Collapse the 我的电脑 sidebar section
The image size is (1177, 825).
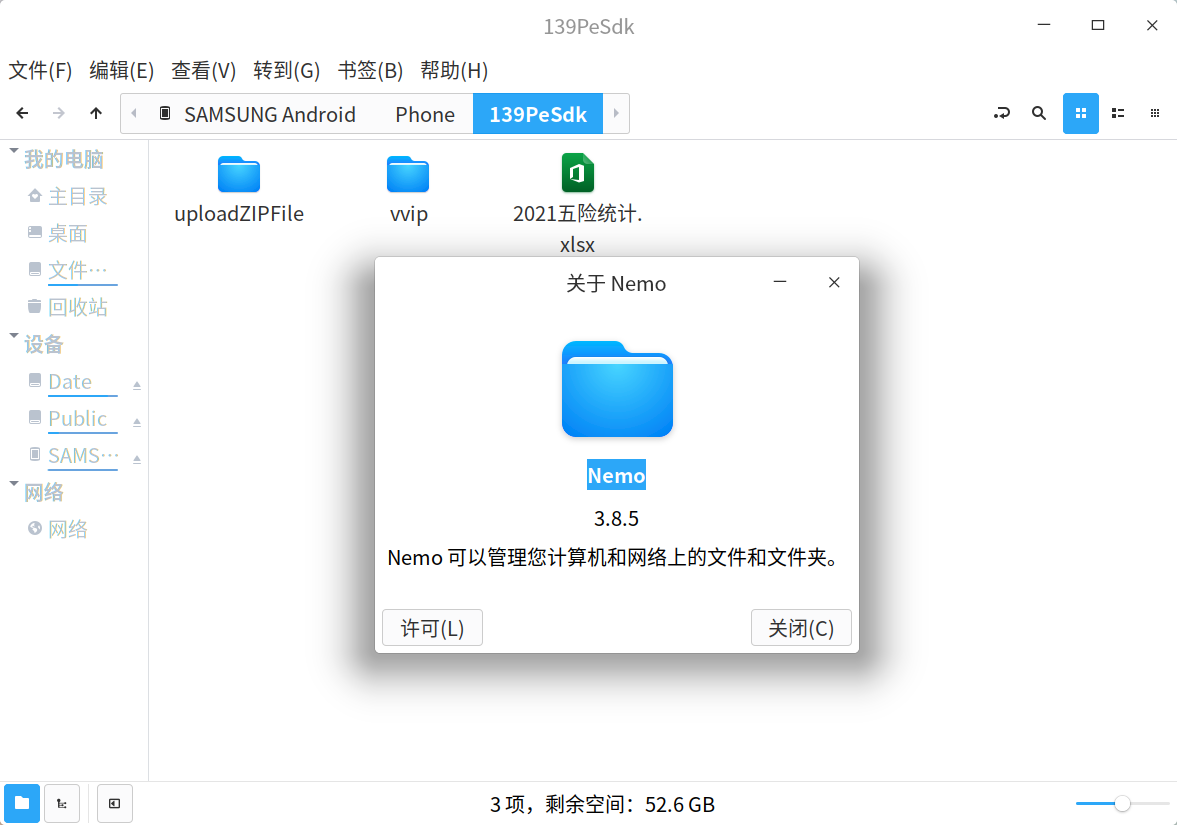click(14, 152)
